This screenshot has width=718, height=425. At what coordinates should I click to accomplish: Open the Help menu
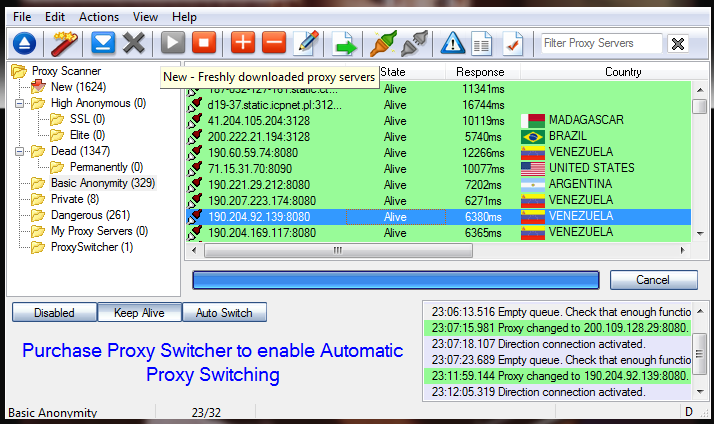[x=184, y=17]
